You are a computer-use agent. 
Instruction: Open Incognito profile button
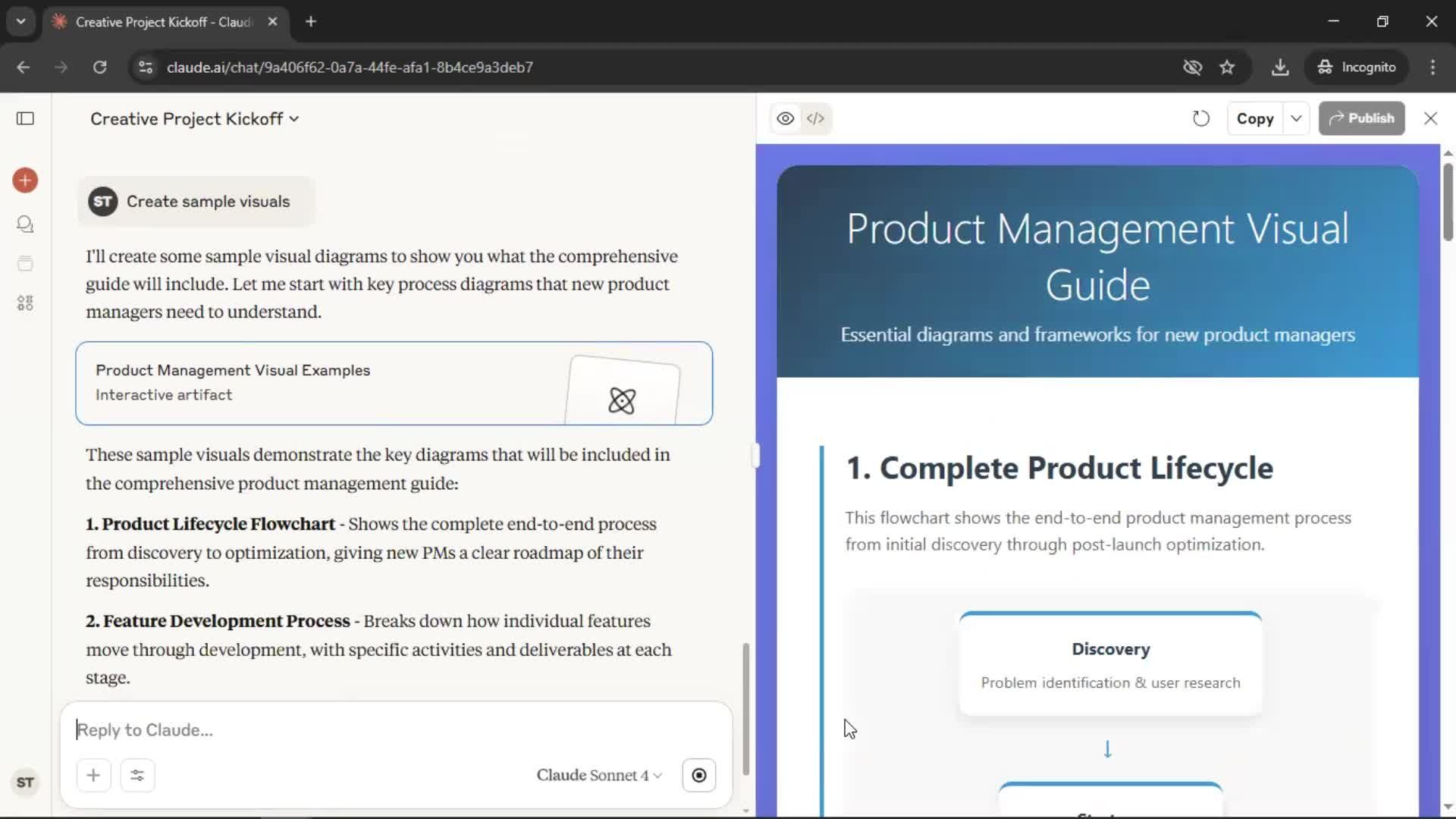[1357, 67]
